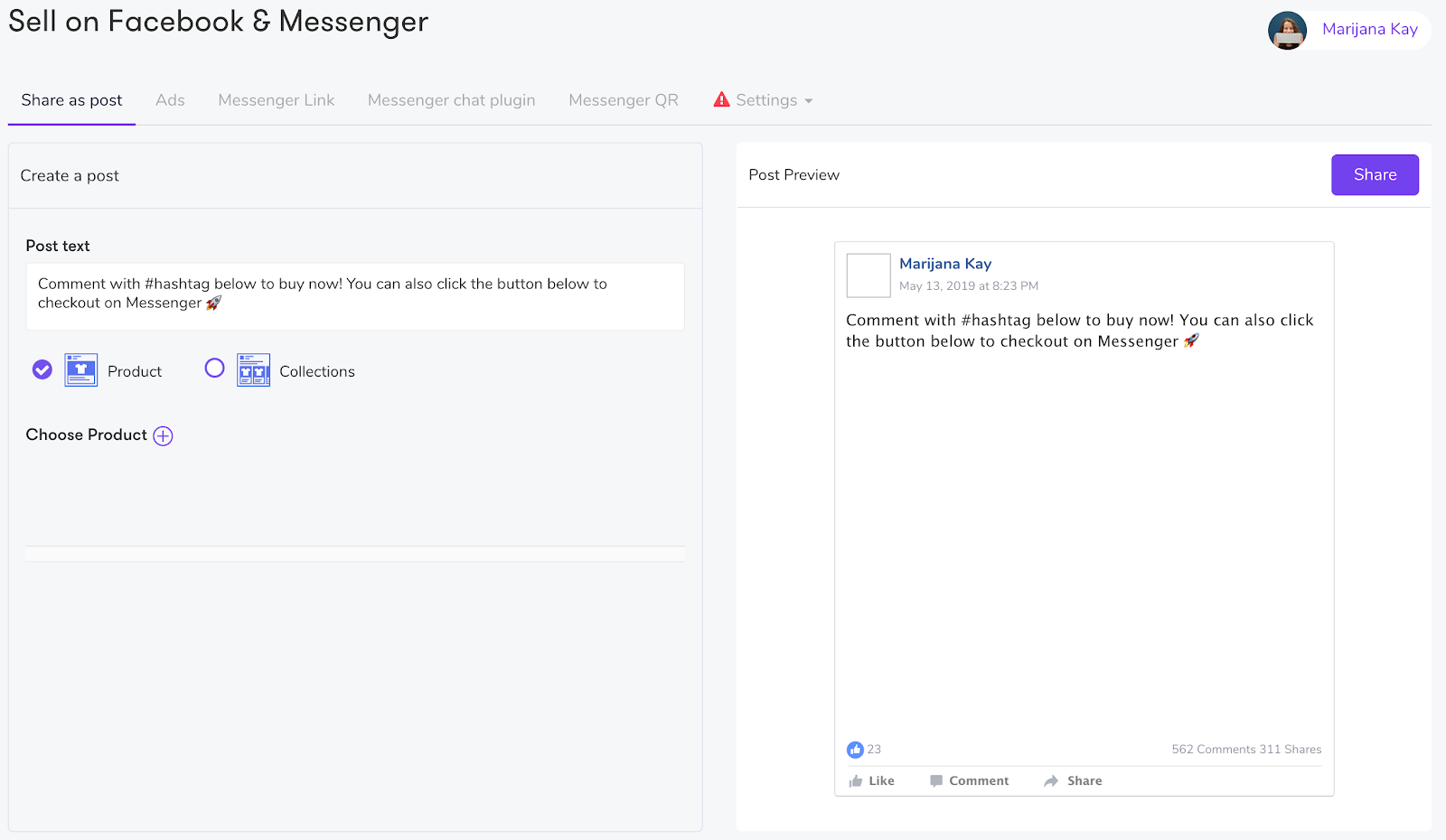Click the preview post message text
The image size is (1446, 840).
tap(1080, 331)
